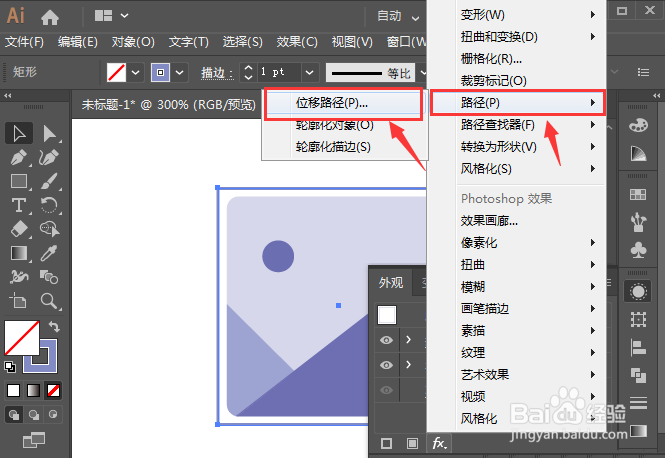This screenshot has width=665, height=458.
Task: Enable Draw Behind mode
Action: [34, 414]
